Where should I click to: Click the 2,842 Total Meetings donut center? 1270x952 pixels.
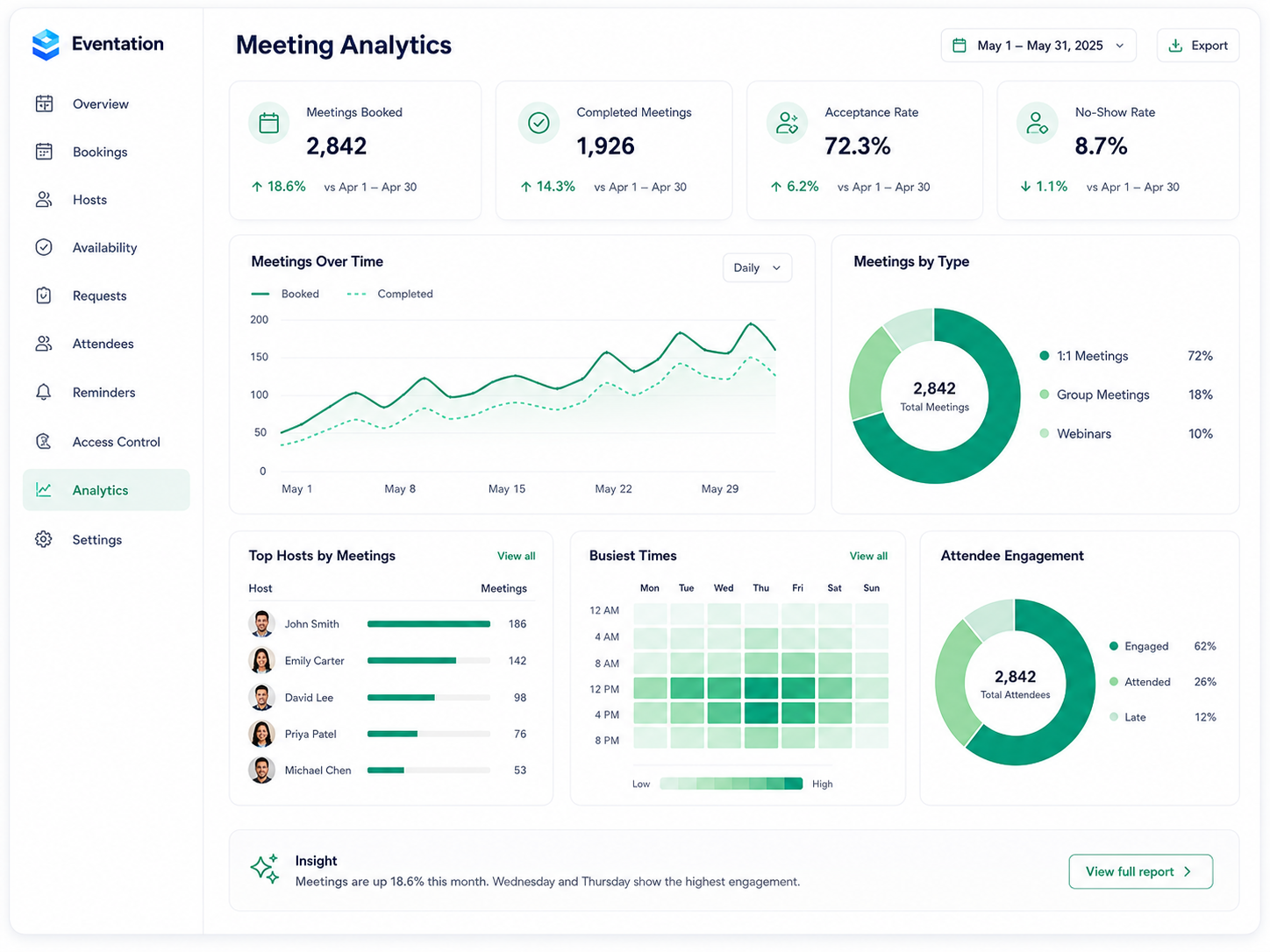coord(935,395)
